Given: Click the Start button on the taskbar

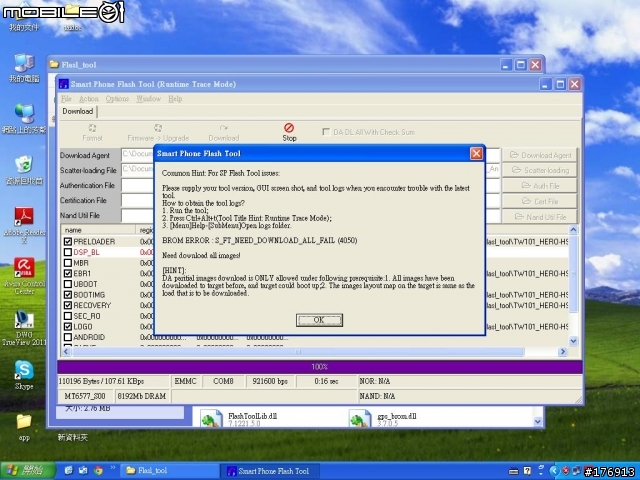Looking at the screenshot, I should (x=27, y=471).
